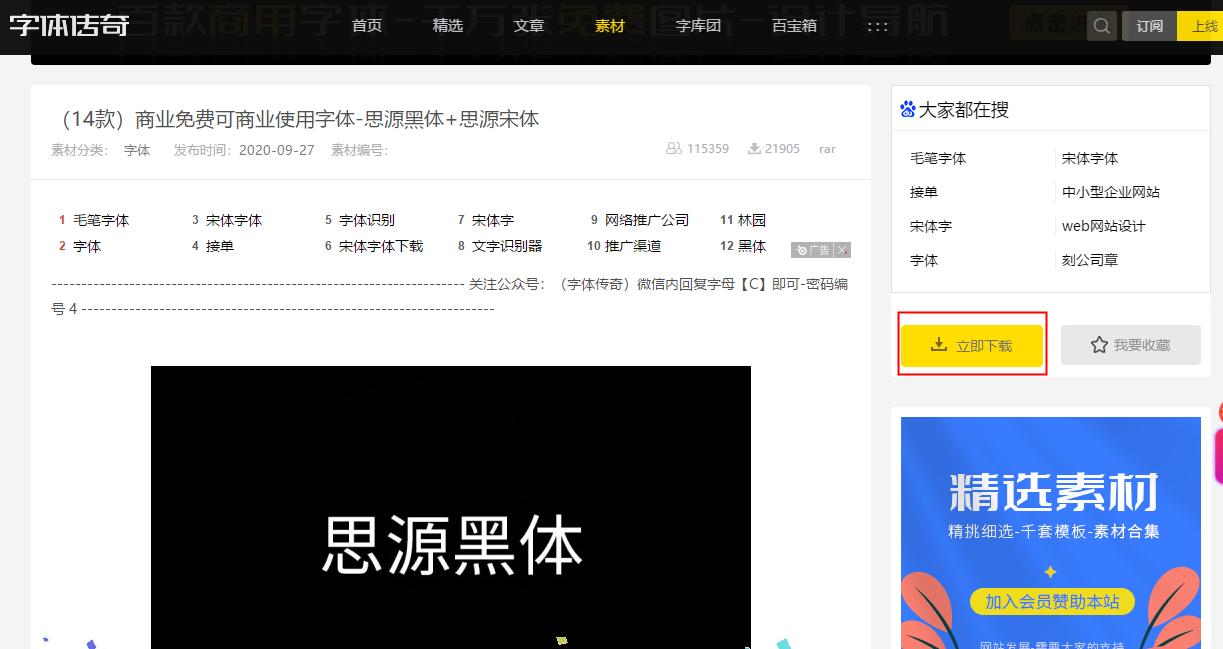
Task: Click the download arrow icon beside 21905
Action: click(752, 148)
